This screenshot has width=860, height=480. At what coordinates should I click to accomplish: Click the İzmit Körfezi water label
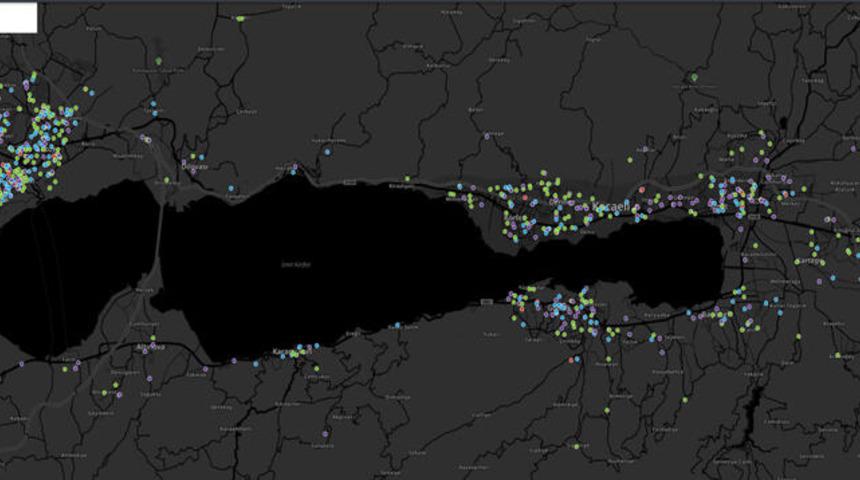tap(296, 264)
